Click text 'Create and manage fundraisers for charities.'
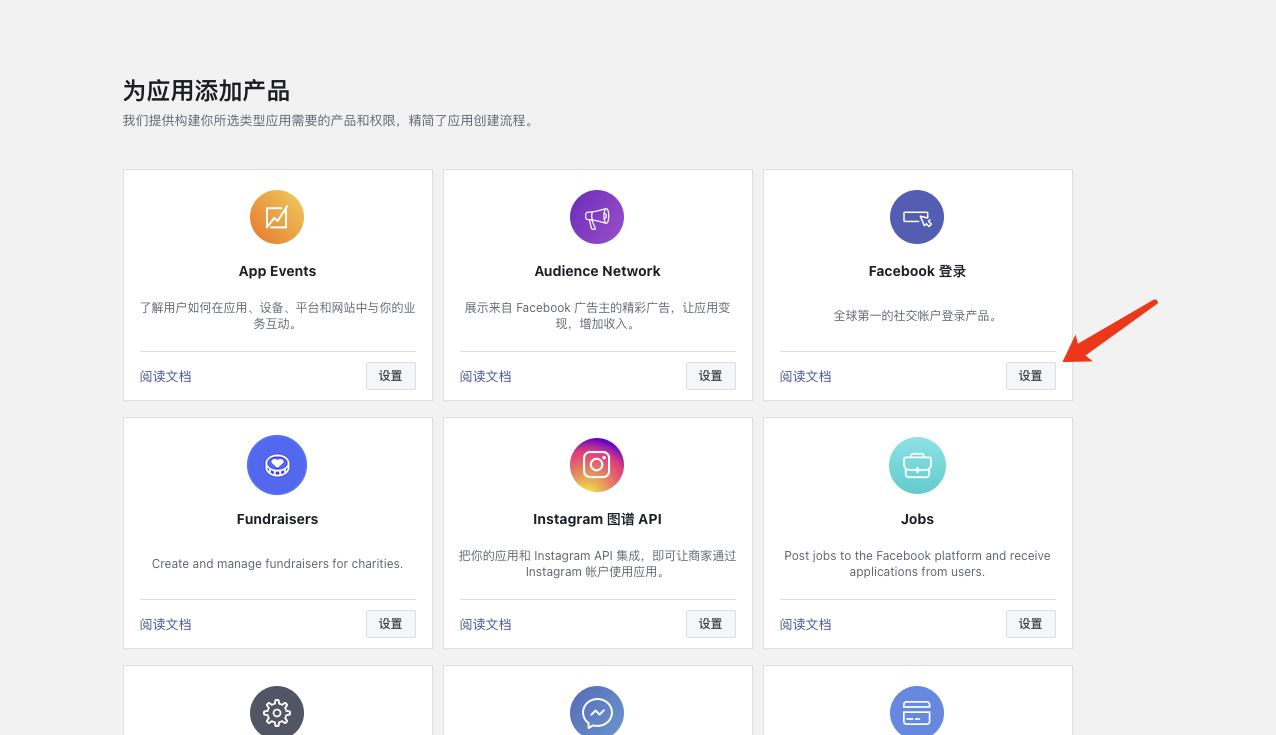Image resolution: width=1276 pixels, height=735 pixels. 277,564
